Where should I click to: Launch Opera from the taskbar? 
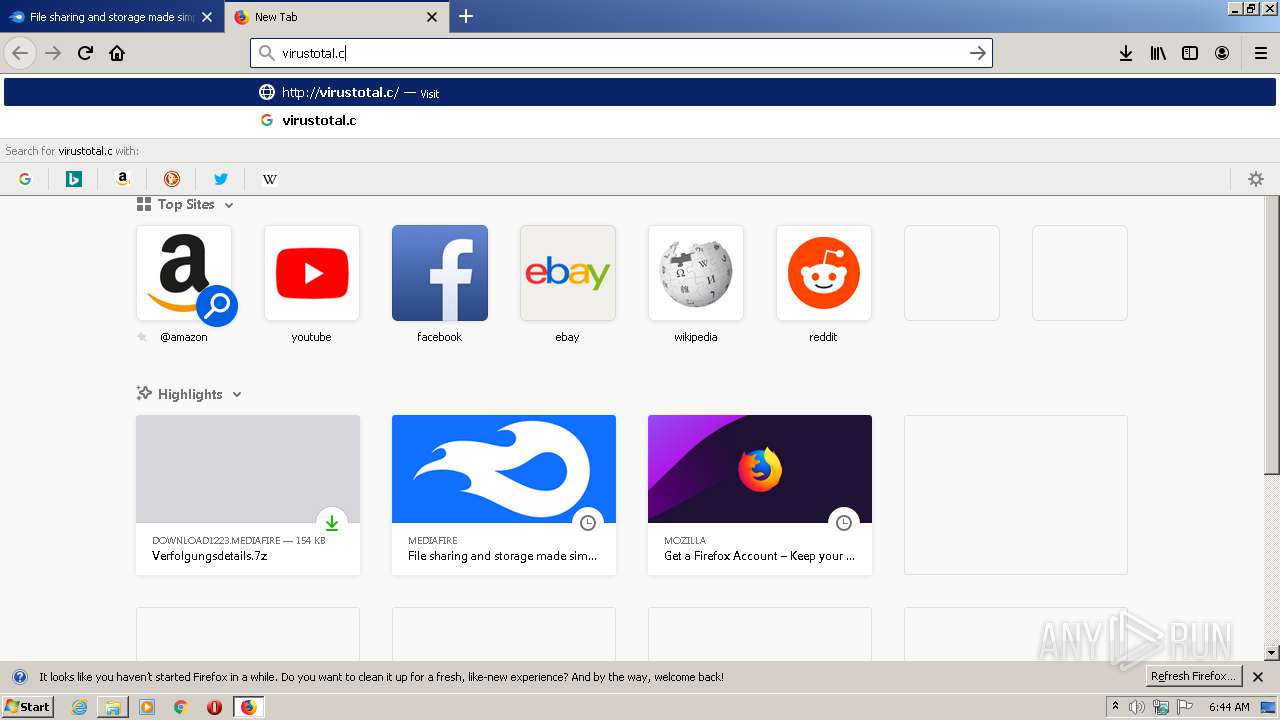point(214,707)
